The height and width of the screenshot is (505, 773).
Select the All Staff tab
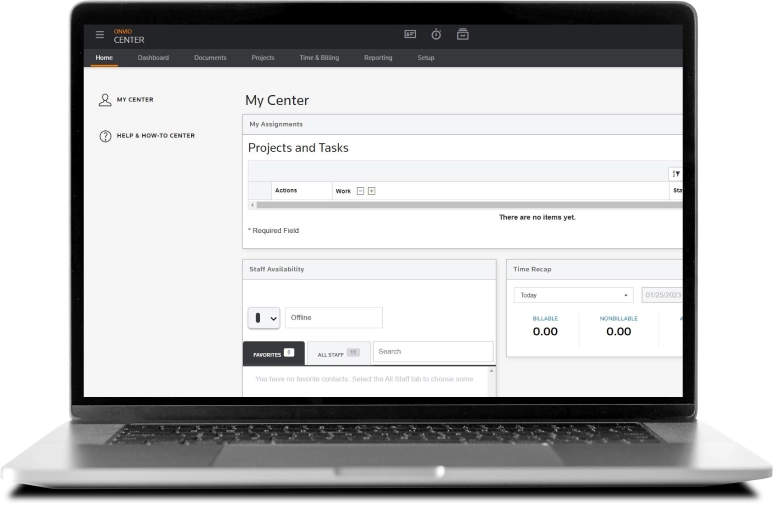337,354
